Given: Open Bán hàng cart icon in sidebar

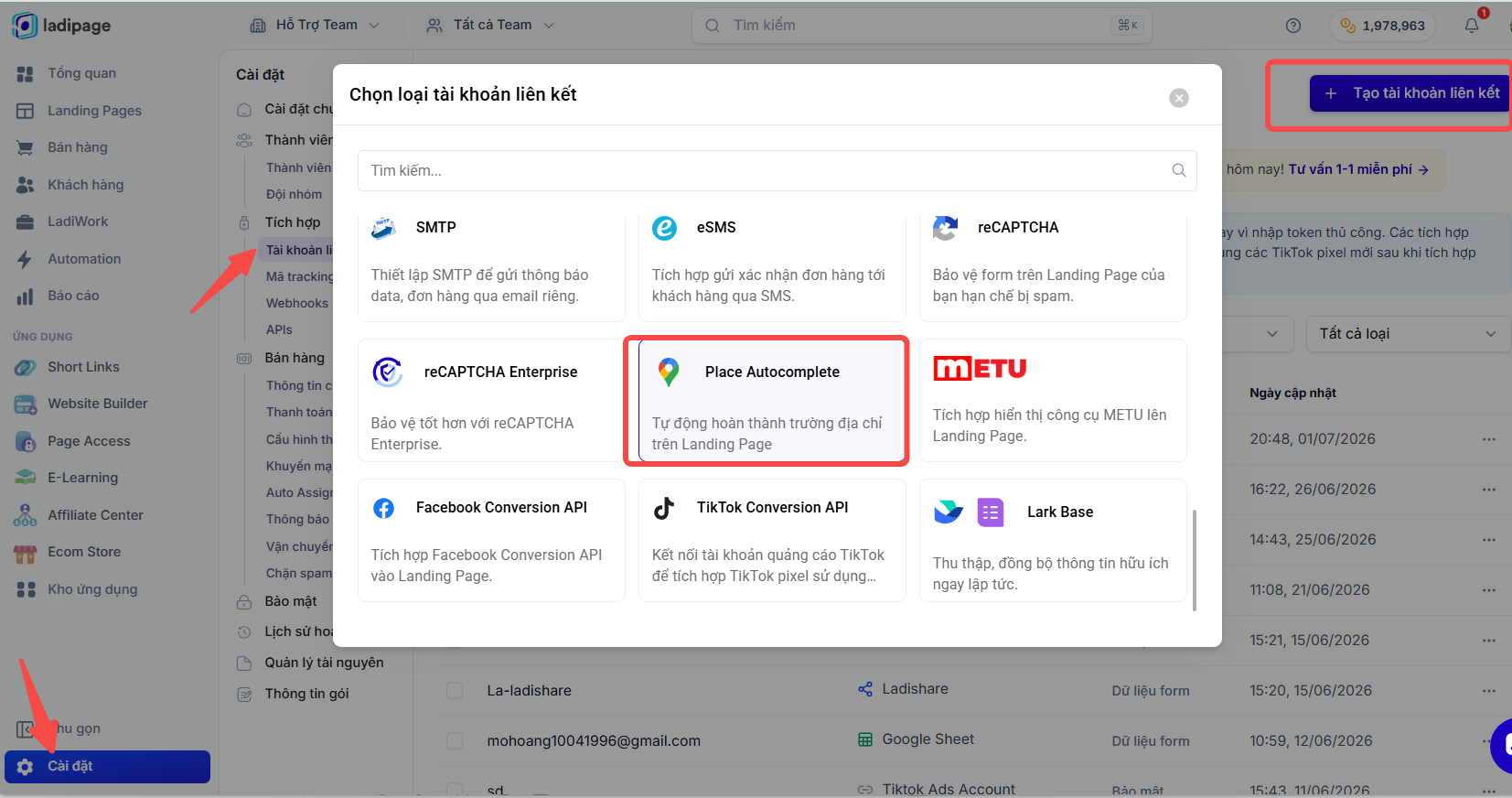Looking at the screenshot, I should pos(26,147).
